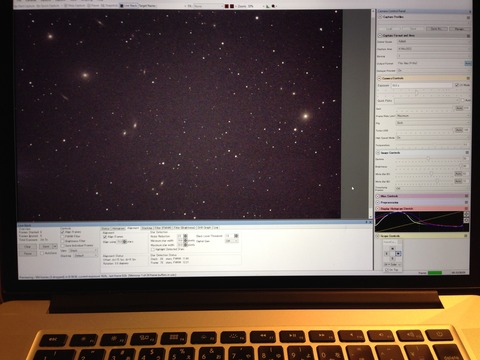The width and height of the screenshot is (480, 360).
Task: Toggle Align Frames in Live Stack controls
Action: [62, 232]
